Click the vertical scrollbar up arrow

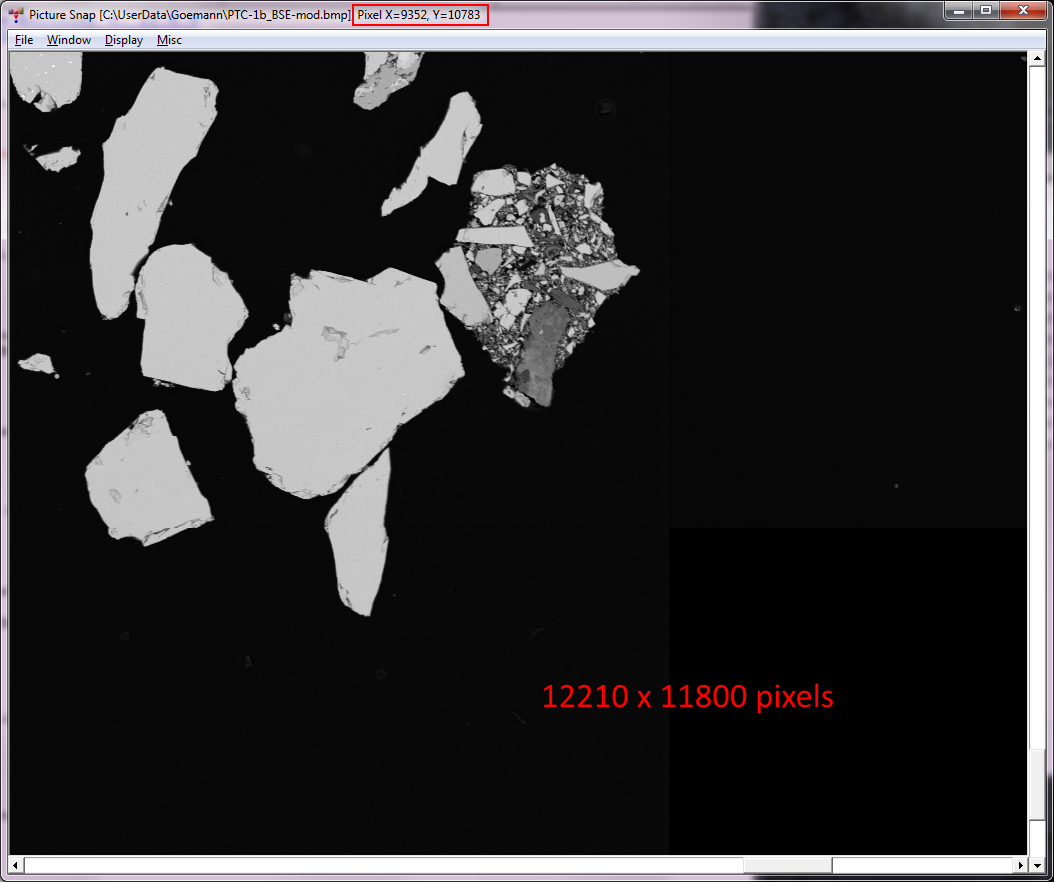(1036, 61)
